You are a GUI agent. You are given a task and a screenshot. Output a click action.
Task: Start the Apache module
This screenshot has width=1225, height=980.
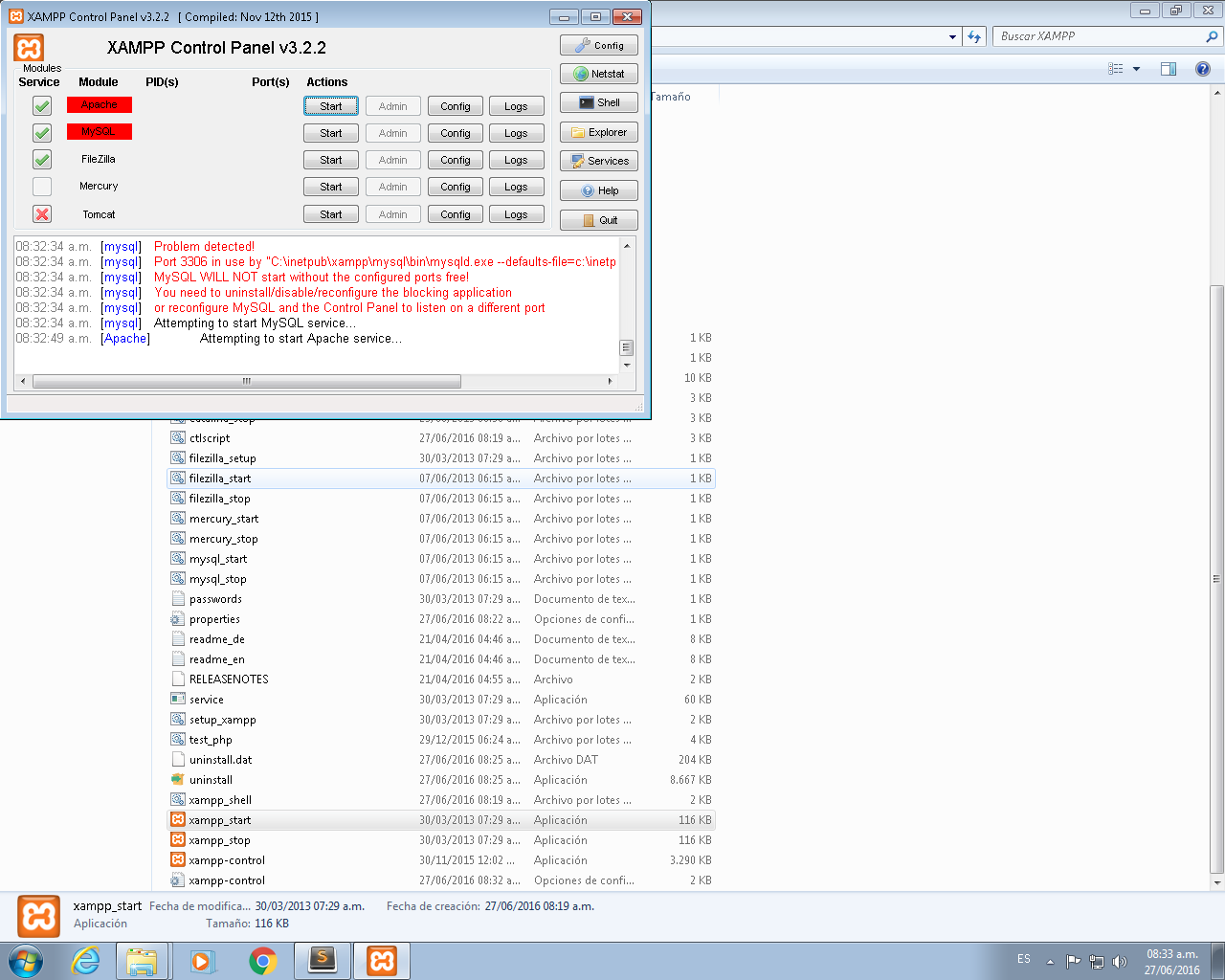331,106
